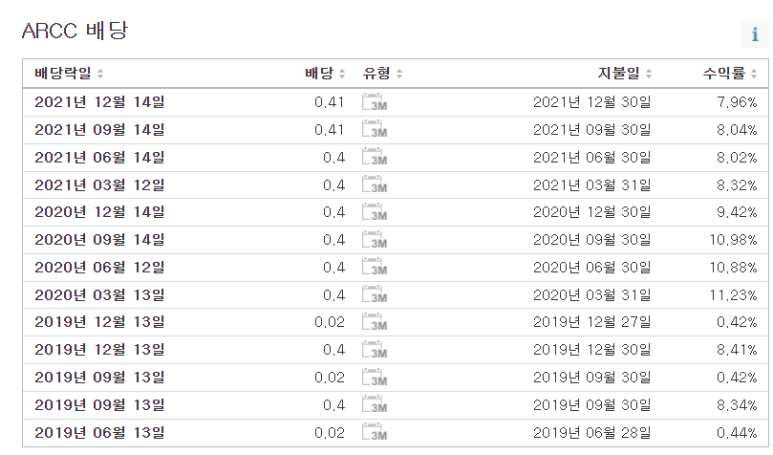Click 3M icon in row with 8.34% yield
Screen dimensions: 773x455
[x=374, y=405]
